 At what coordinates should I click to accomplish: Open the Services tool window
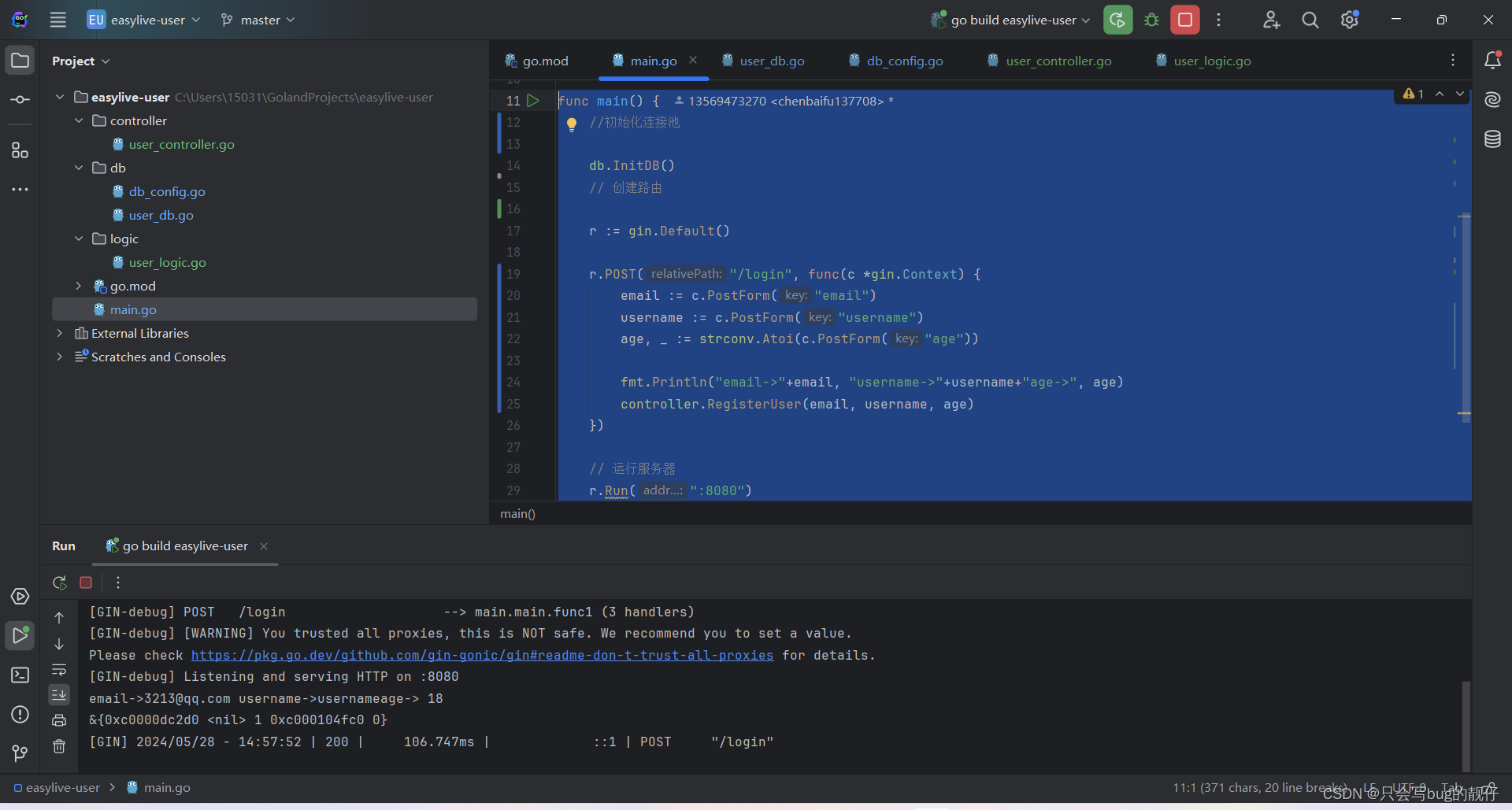(x=20, y=597)
